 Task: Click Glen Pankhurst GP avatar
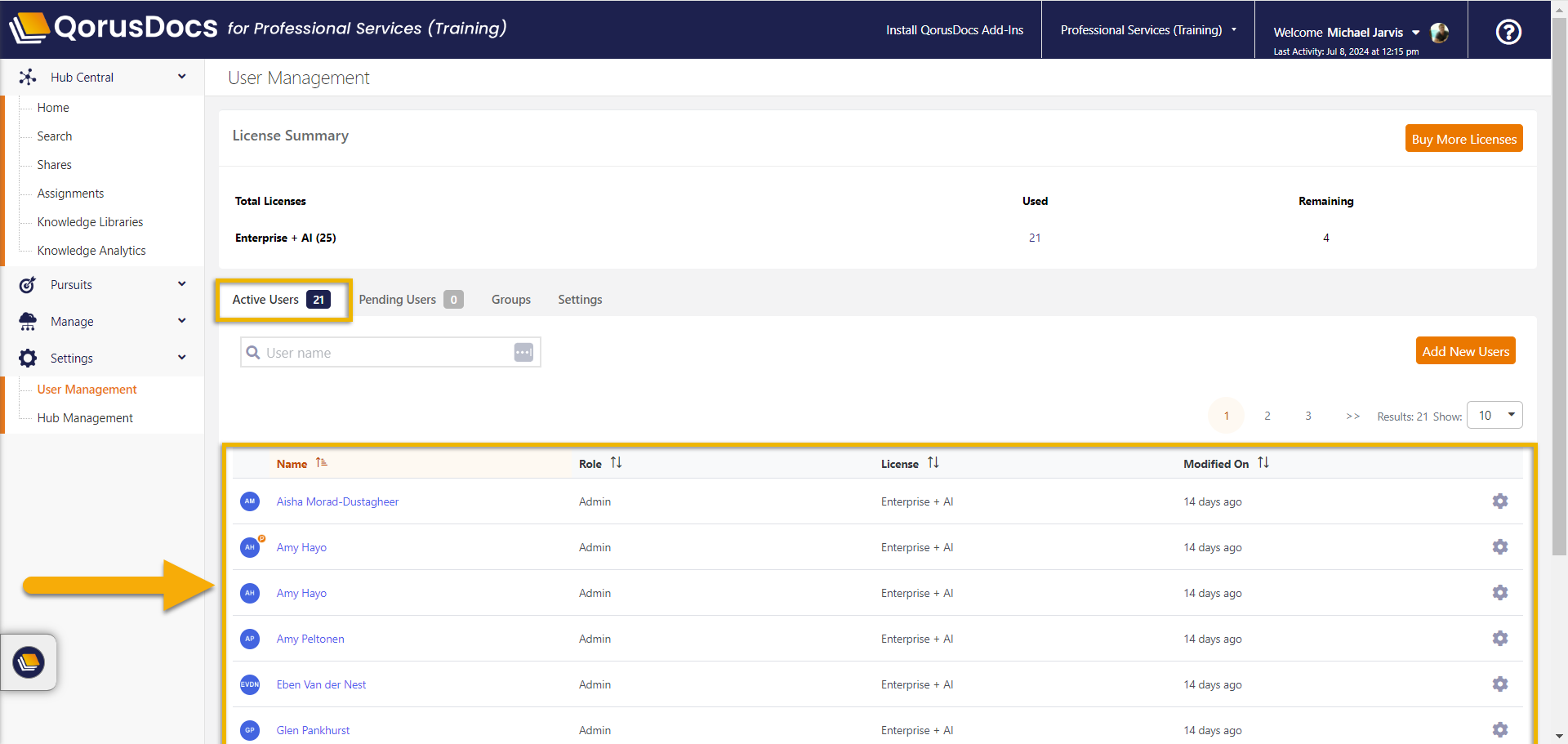[250, 730]
